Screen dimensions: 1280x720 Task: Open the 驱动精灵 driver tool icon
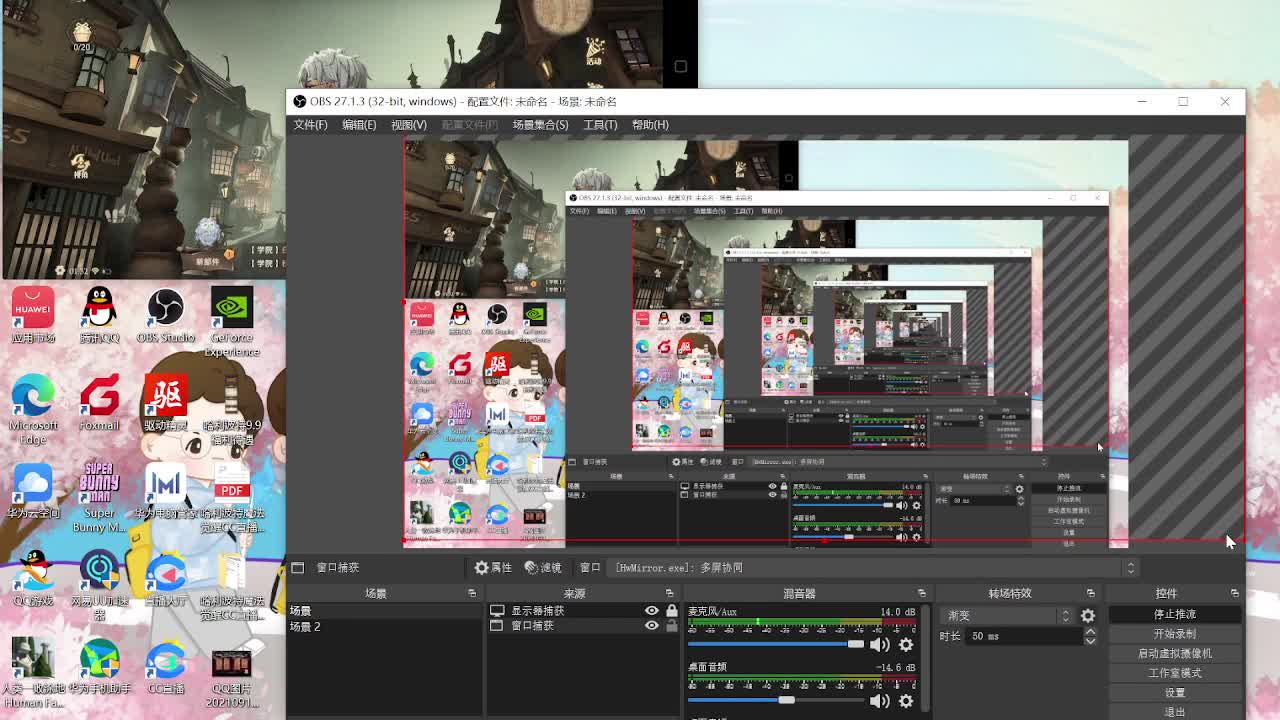point(165,403)
